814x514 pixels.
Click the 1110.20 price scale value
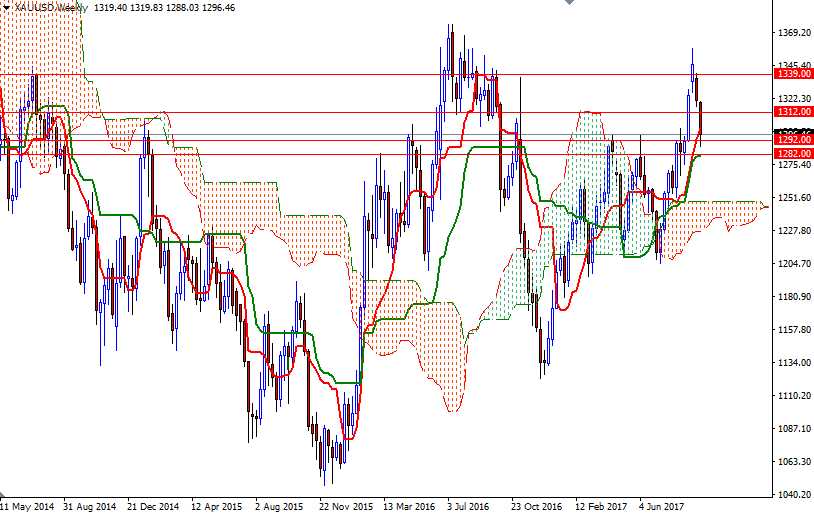pos(794,396)
